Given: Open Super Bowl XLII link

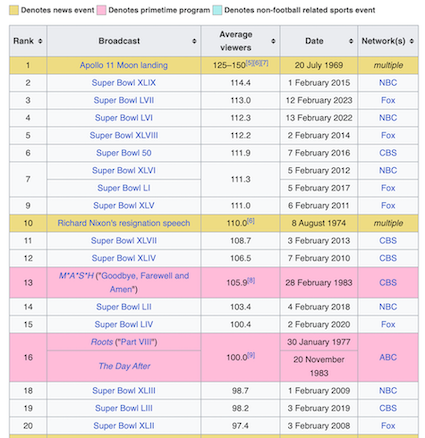Looking at the screenshot, I should point(124,426).
